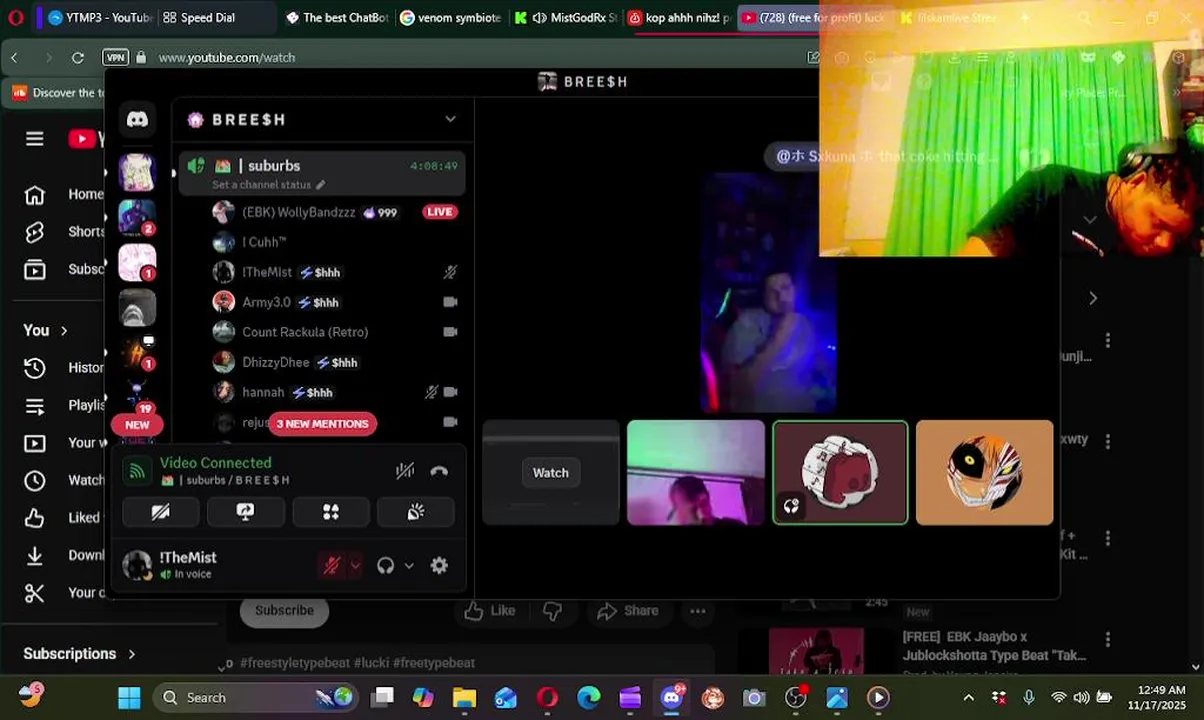Open microphone input options arrow

tap(354, 565)
